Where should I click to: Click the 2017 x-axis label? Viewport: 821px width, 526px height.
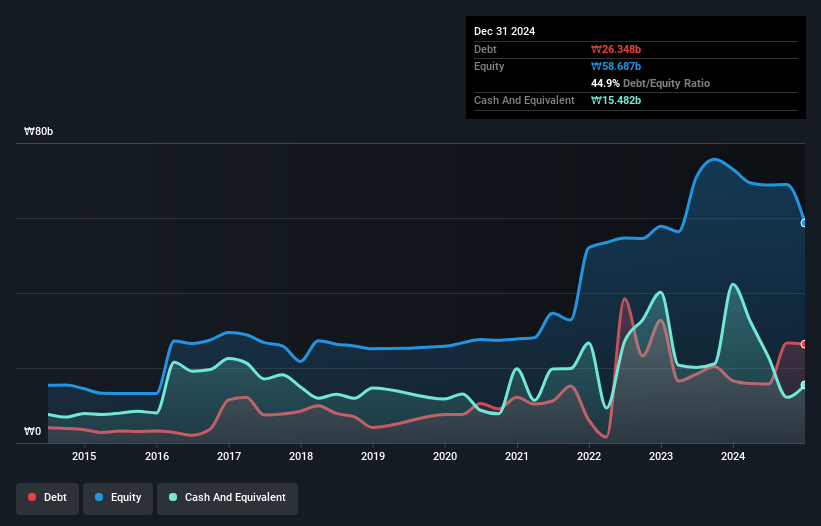(x=229, y=456)
